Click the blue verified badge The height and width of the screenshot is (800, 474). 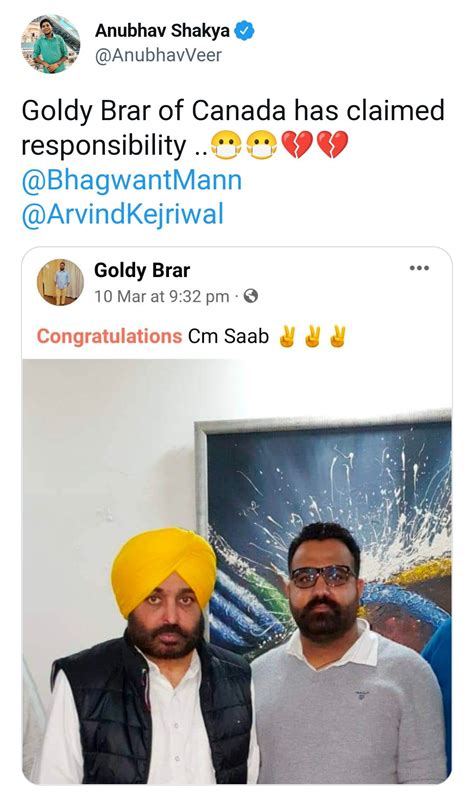244,31
